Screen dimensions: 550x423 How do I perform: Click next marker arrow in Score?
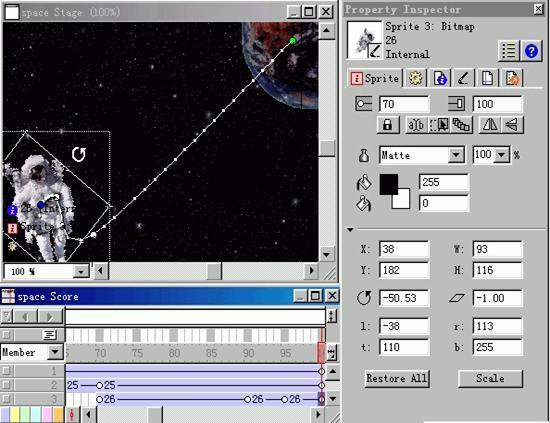[50, 317]
